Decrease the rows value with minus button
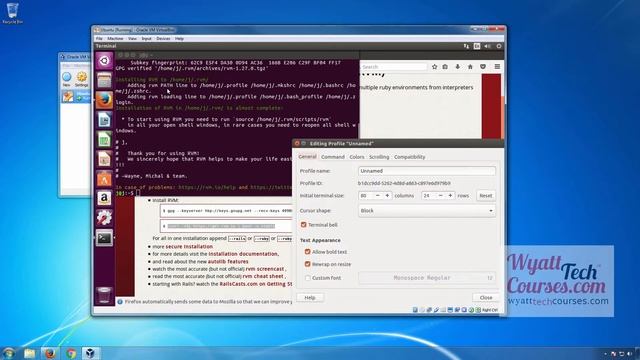This screenshot has width=640, height=360. click(440, 196)
